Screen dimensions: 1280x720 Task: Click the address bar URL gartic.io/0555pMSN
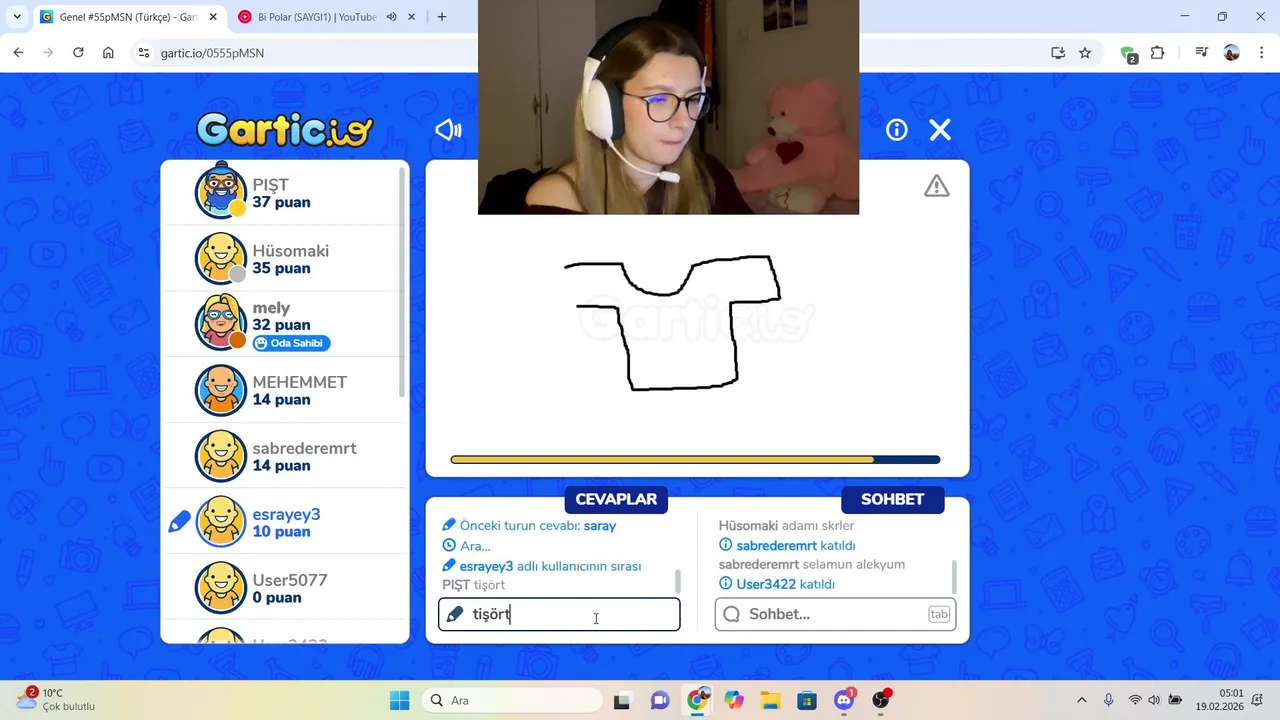click(212, 53)
